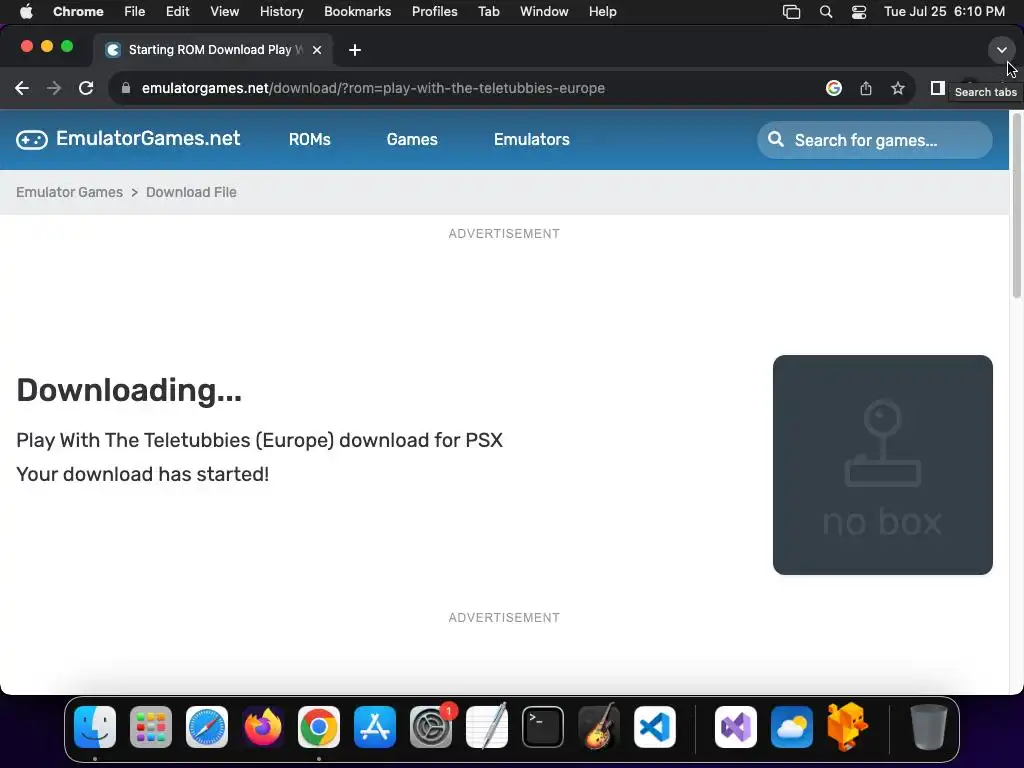Image resolution: width=1024 pixels, height=768 pixels.
Task: Open the Apple menu
Action: tap(26, 12)
